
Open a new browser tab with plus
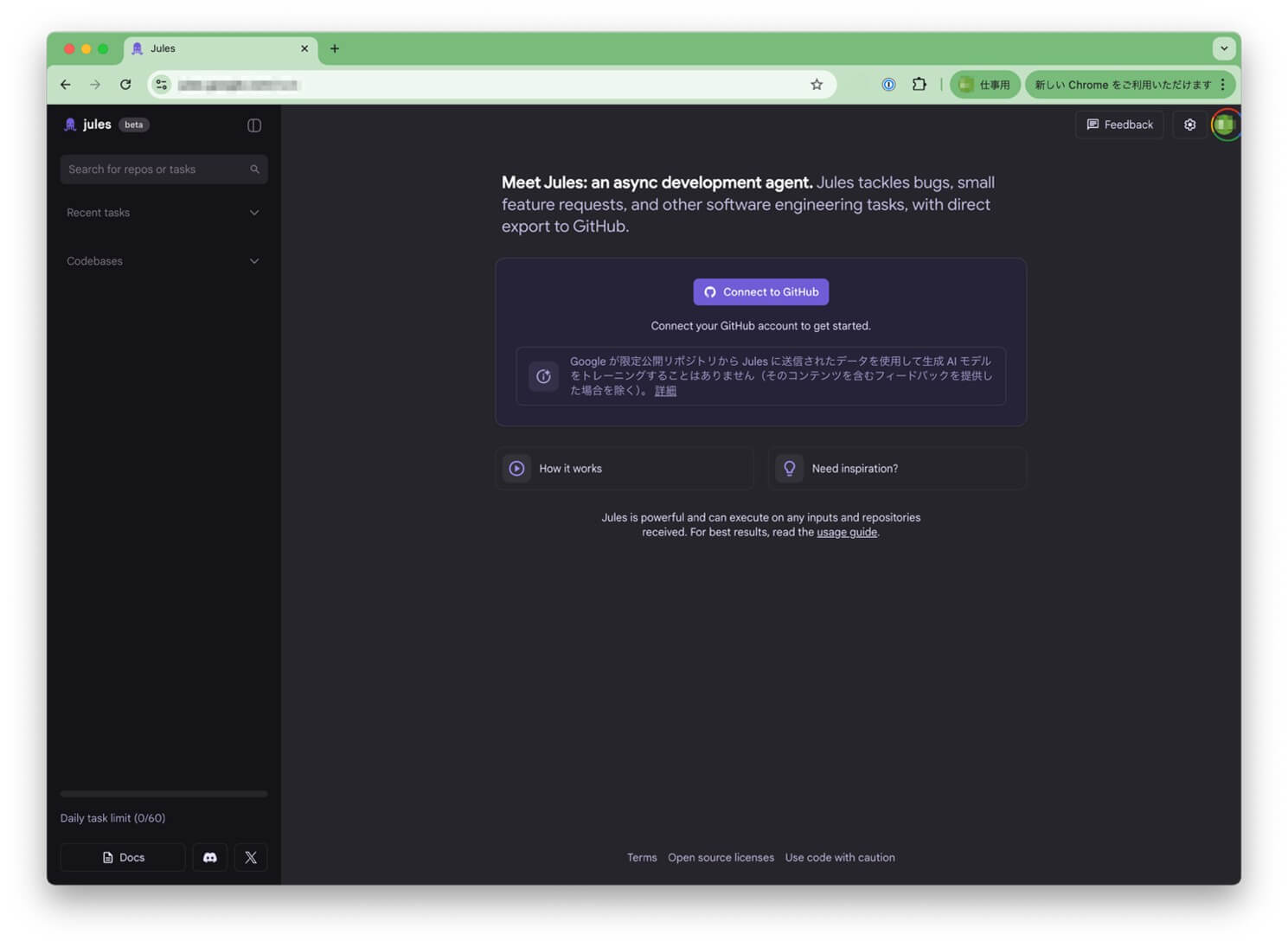(335, 49)
